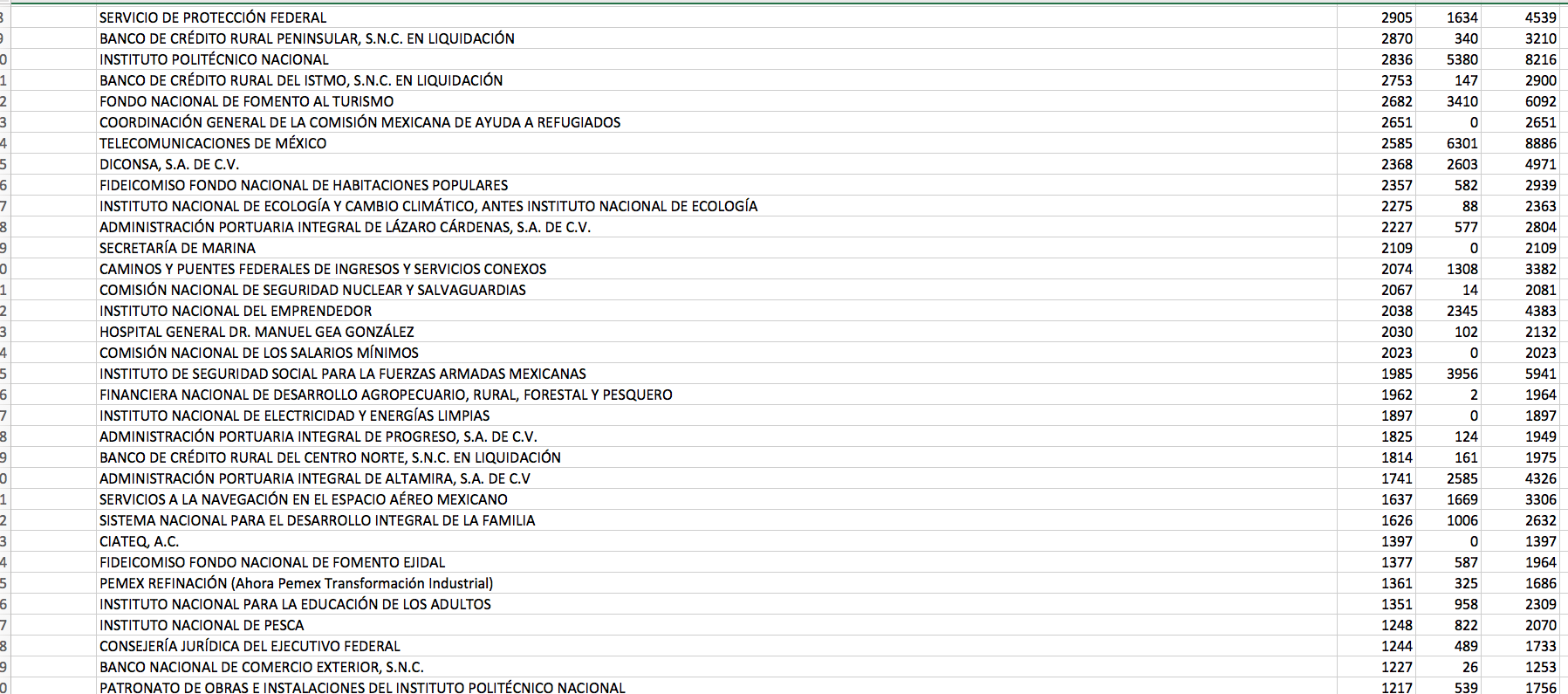Viewport: 1568px width, 694px height.
Task: Click the INSTITUTO POLITÉCNICO NACIONAL cell
Action: click(214, 59)
